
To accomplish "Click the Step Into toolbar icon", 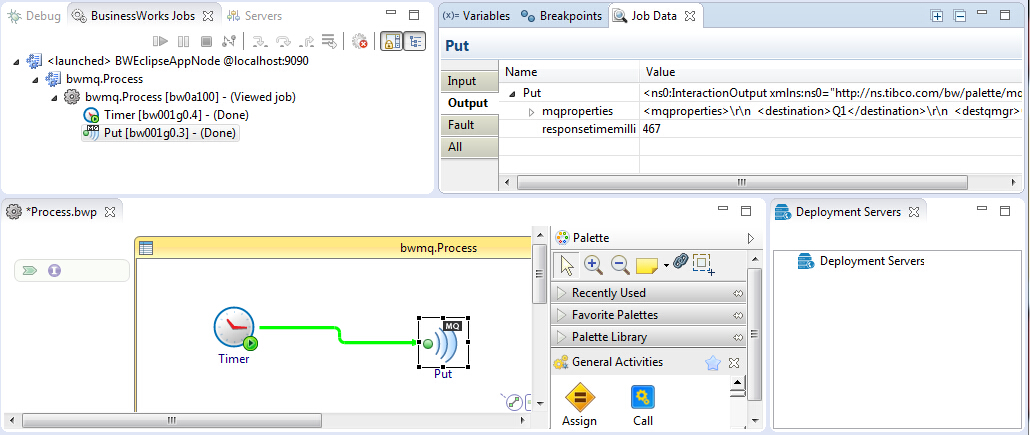I will (x=261, y=41).
